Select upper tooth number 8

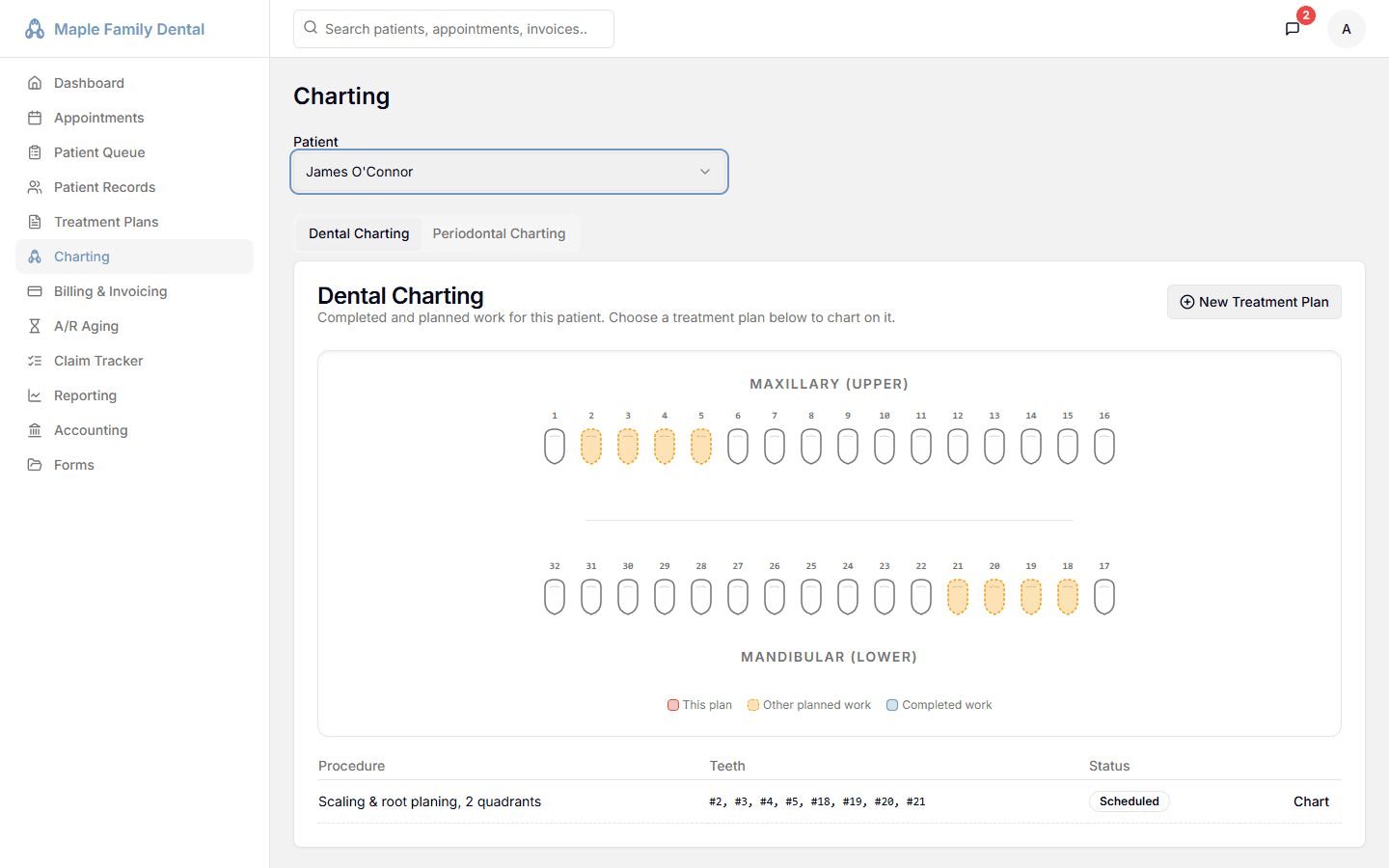click(x=811, y=447)
